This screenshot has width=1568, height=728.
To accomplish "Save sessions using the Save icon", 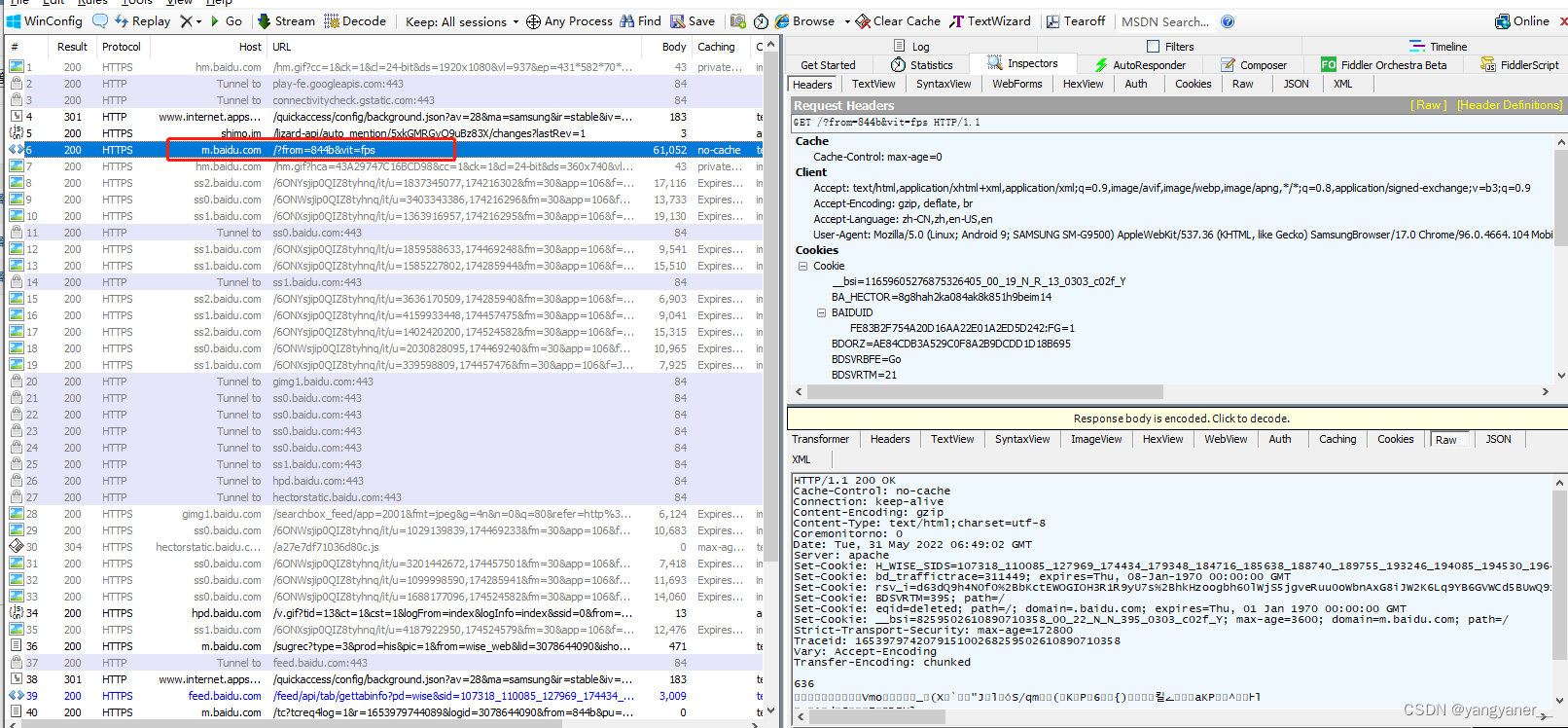I will point(693,20).
